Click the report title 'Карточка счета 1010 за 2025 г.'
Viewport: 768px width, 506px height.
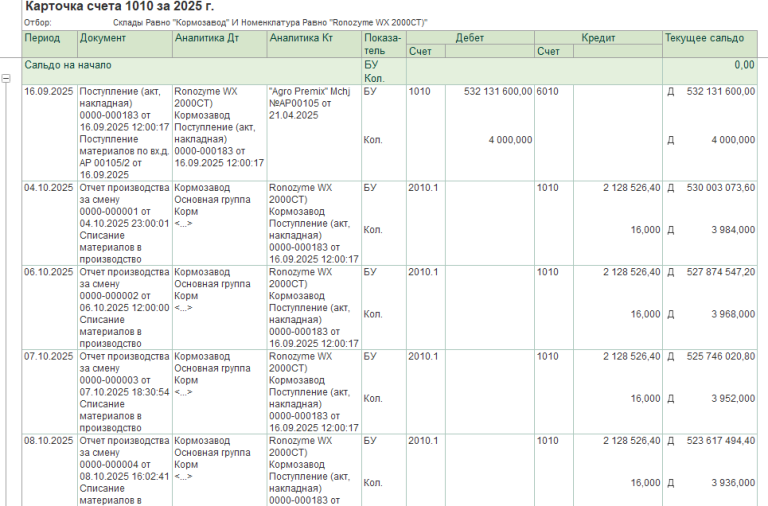coord(120,7)
